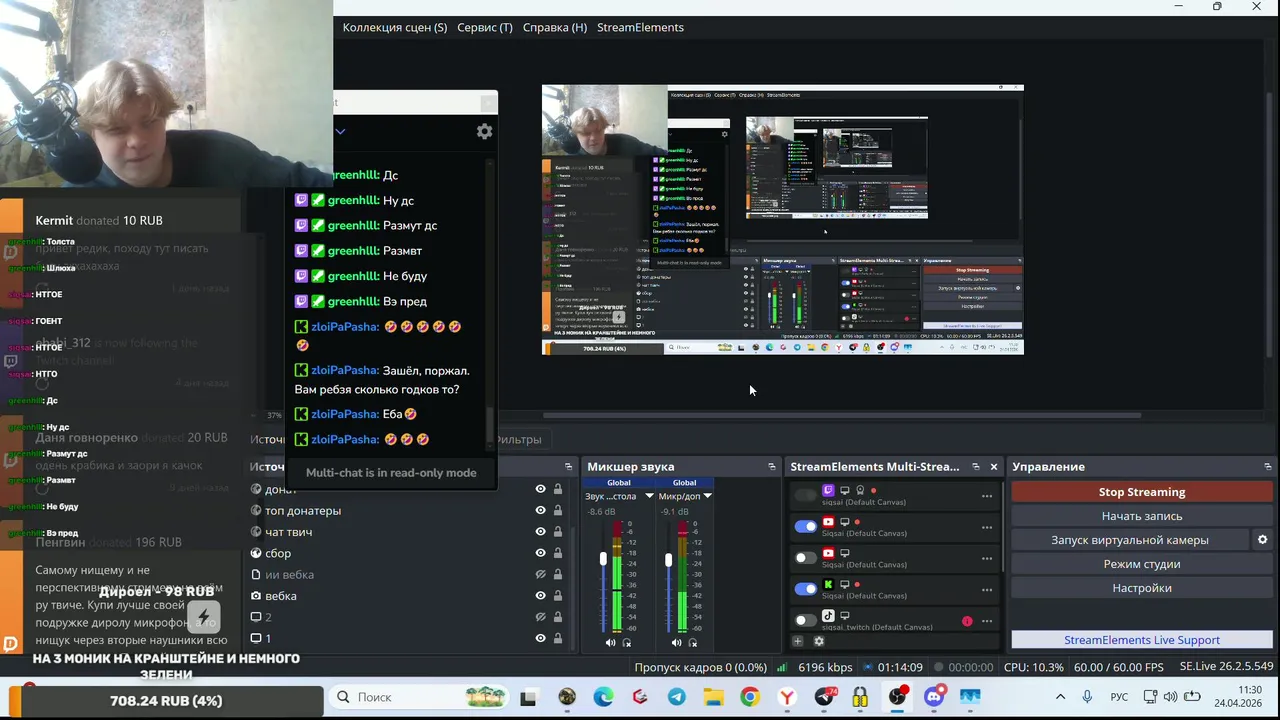Open Yandex Browser from the taskbar
This screenshot has width=1280, height=720.
click(788, 697)
